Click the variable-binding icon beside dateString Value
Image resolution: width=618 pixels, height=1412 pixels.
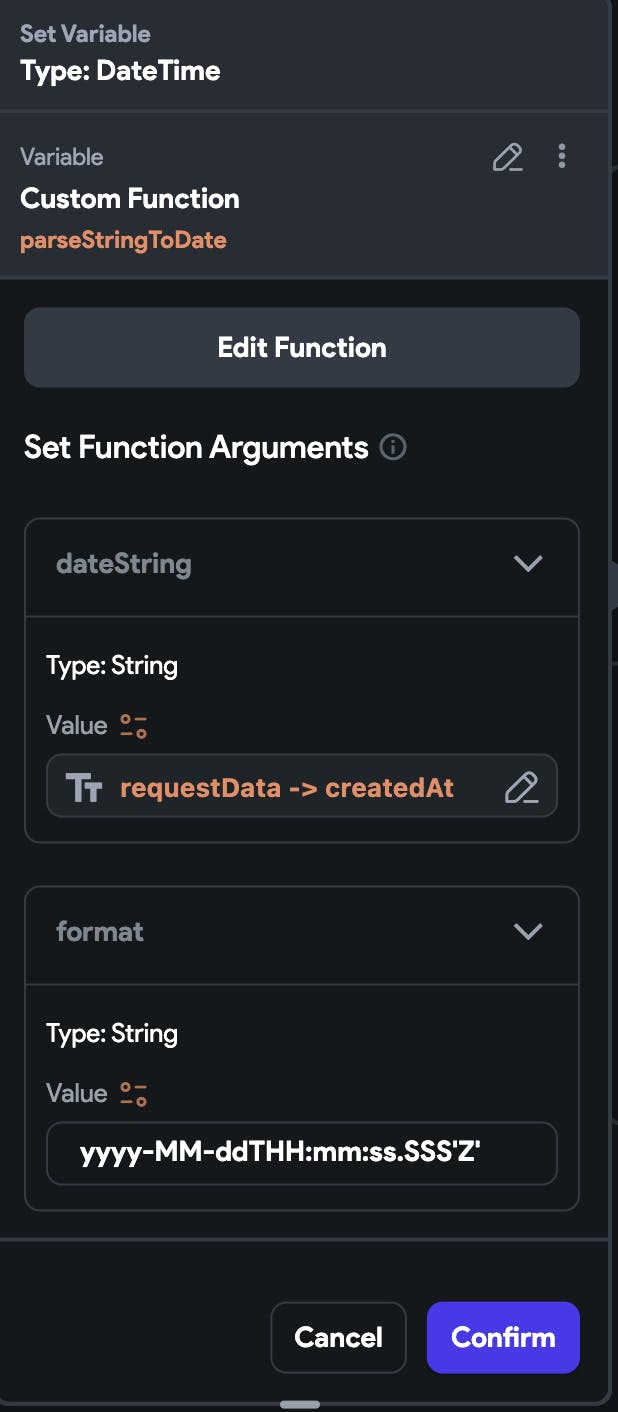134,726
